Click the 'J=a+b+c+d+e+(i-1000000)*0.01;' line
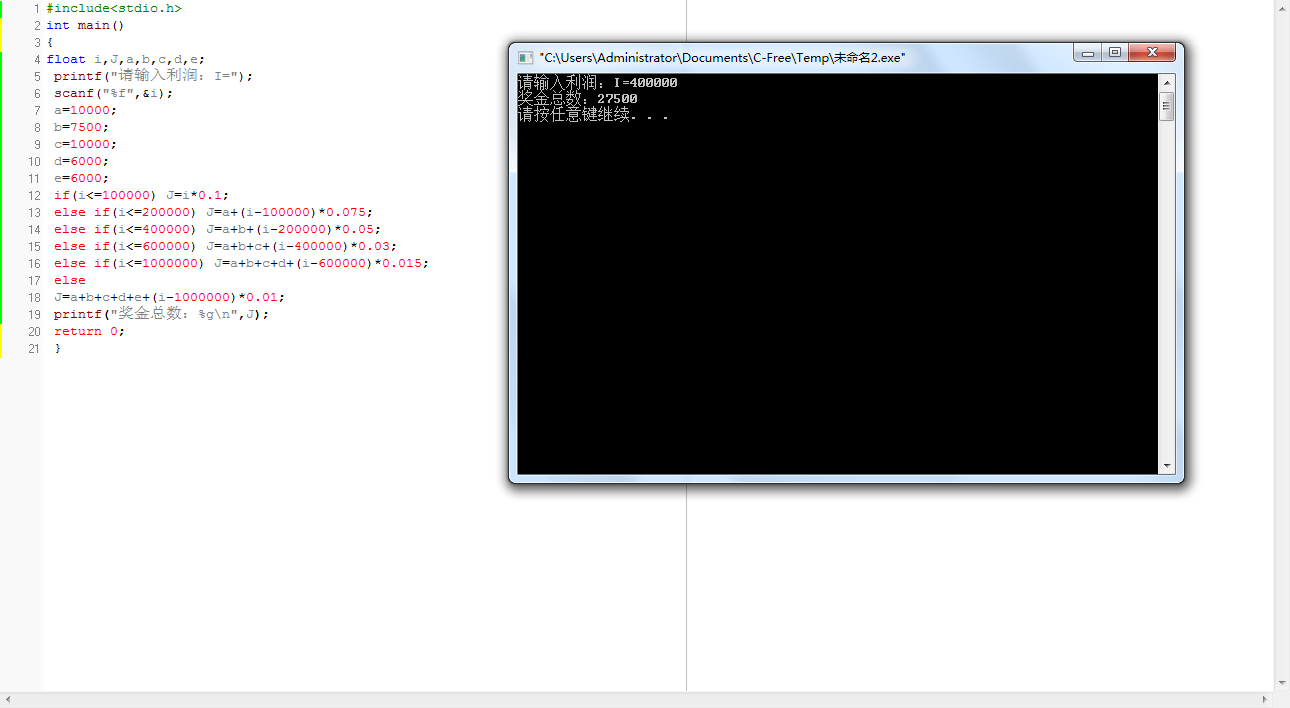Screen dimensions: 1290x708 [x=169, y=297]
